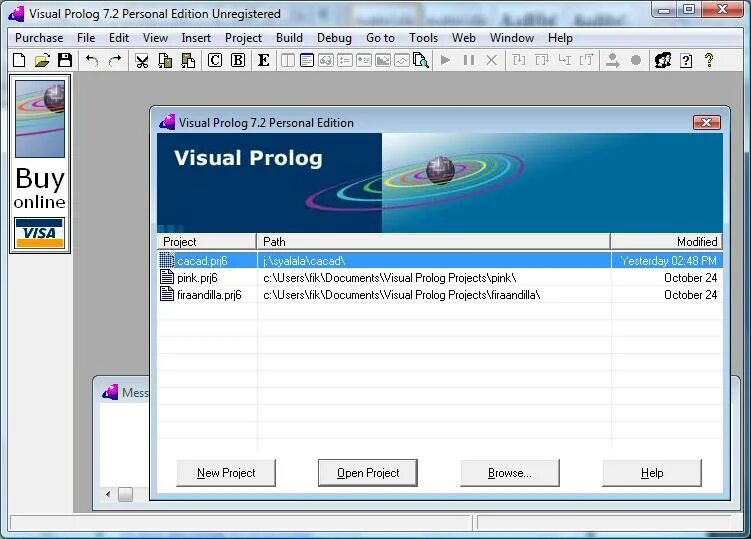Click the context help icon with question box

686,60
